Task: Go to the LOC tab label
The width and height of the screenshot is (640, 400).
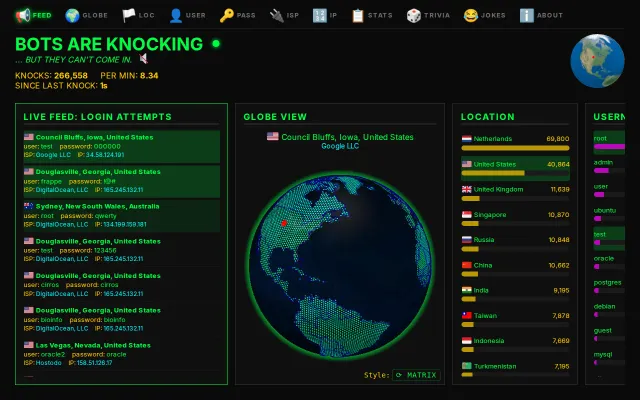Action: coord(147,16)
